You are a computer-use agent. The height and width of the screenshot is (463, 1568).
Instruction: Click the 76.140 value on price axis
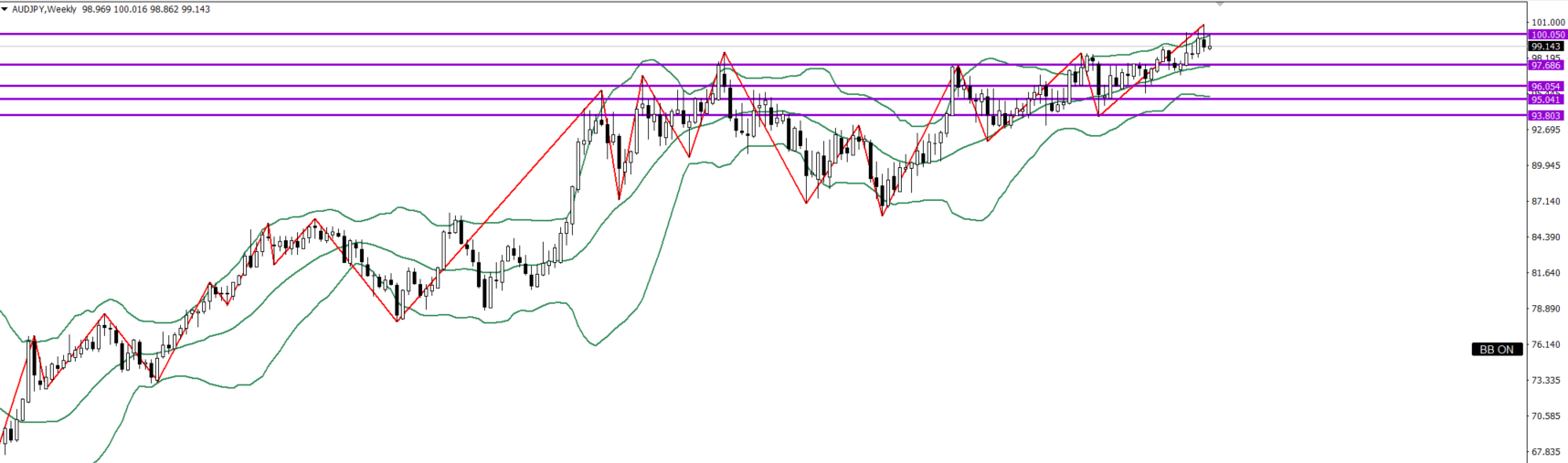tap(1546, 344)
